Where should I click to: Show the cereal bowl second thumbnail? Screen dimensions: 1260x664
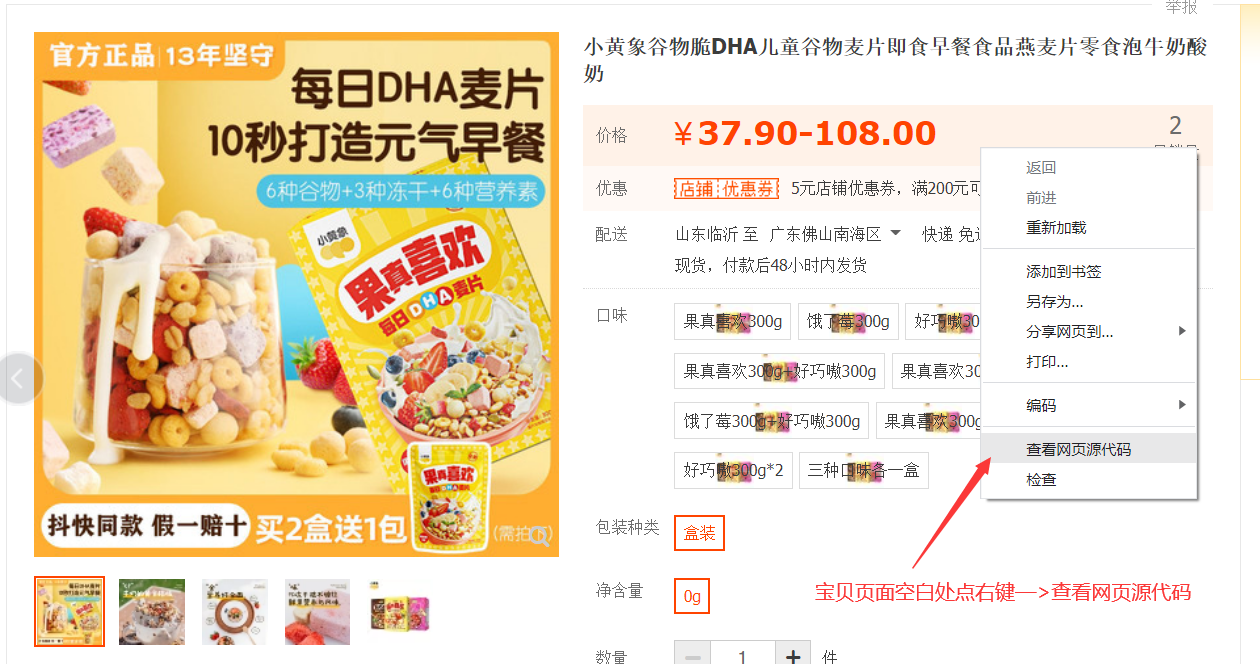tap(152, 611)
